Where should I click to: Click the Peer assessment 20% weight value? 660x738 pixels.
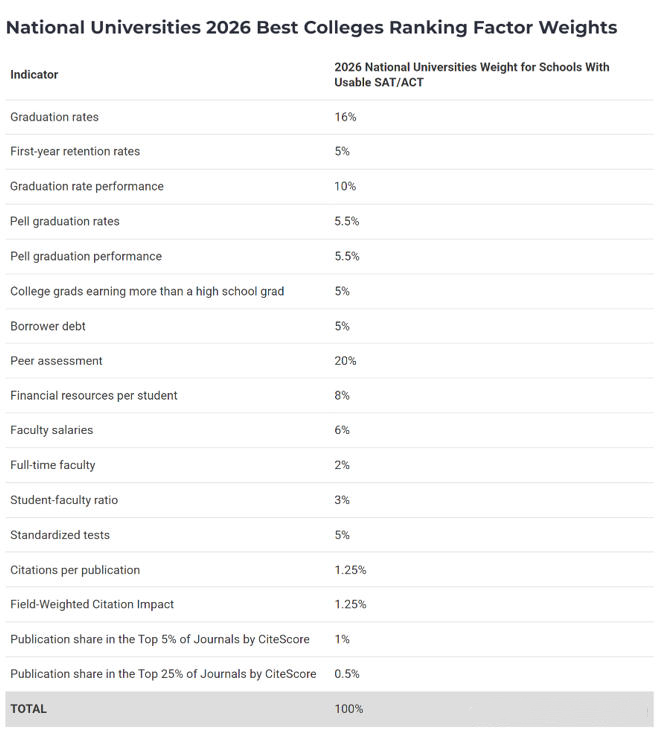click(345, 361)
